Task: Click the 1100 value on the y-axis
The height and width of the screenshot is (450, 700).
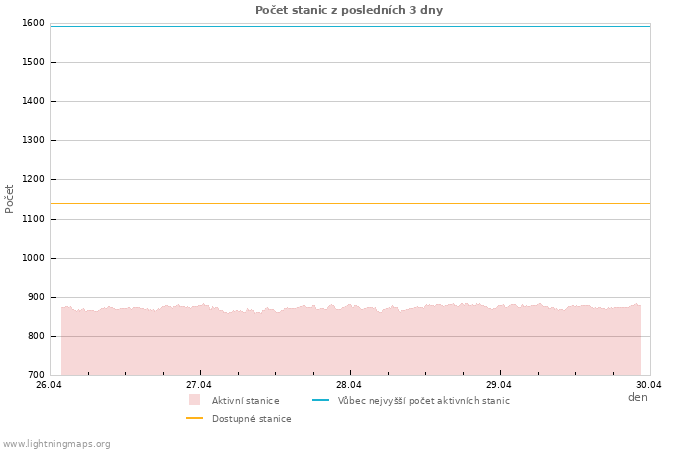Action: pos(33,219)
